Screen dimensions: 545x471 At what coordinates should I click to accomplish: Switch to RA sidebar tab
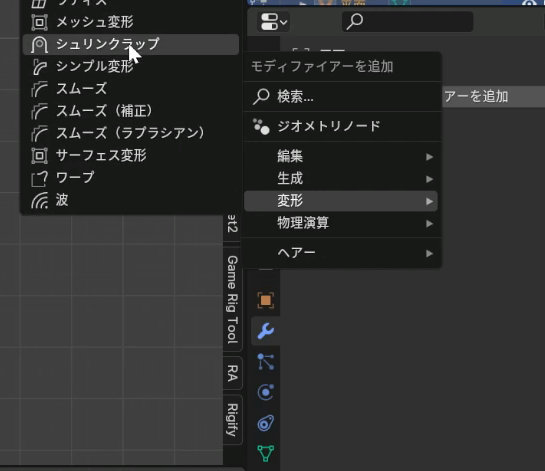[233, 373]
